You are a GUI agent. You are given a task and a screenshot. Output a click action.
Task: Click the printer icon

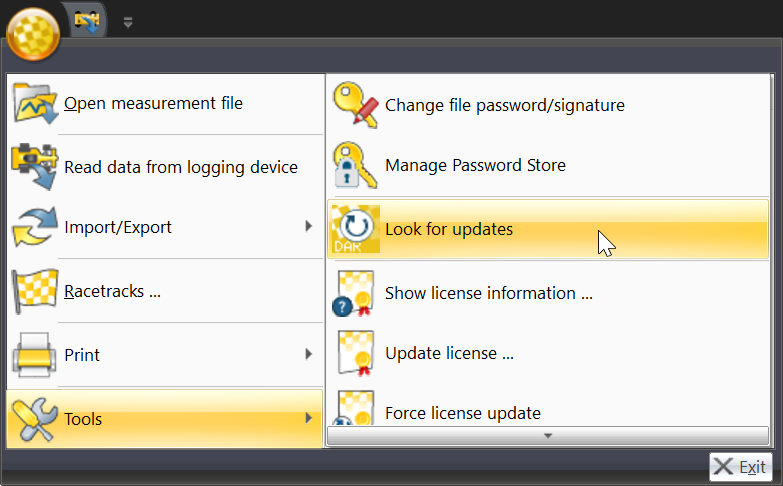coord(34,355)
